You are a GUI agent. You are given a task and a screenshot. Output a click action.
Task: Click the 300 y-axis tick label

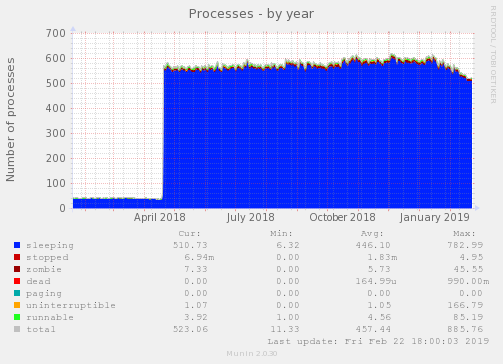tap(56, 133)
